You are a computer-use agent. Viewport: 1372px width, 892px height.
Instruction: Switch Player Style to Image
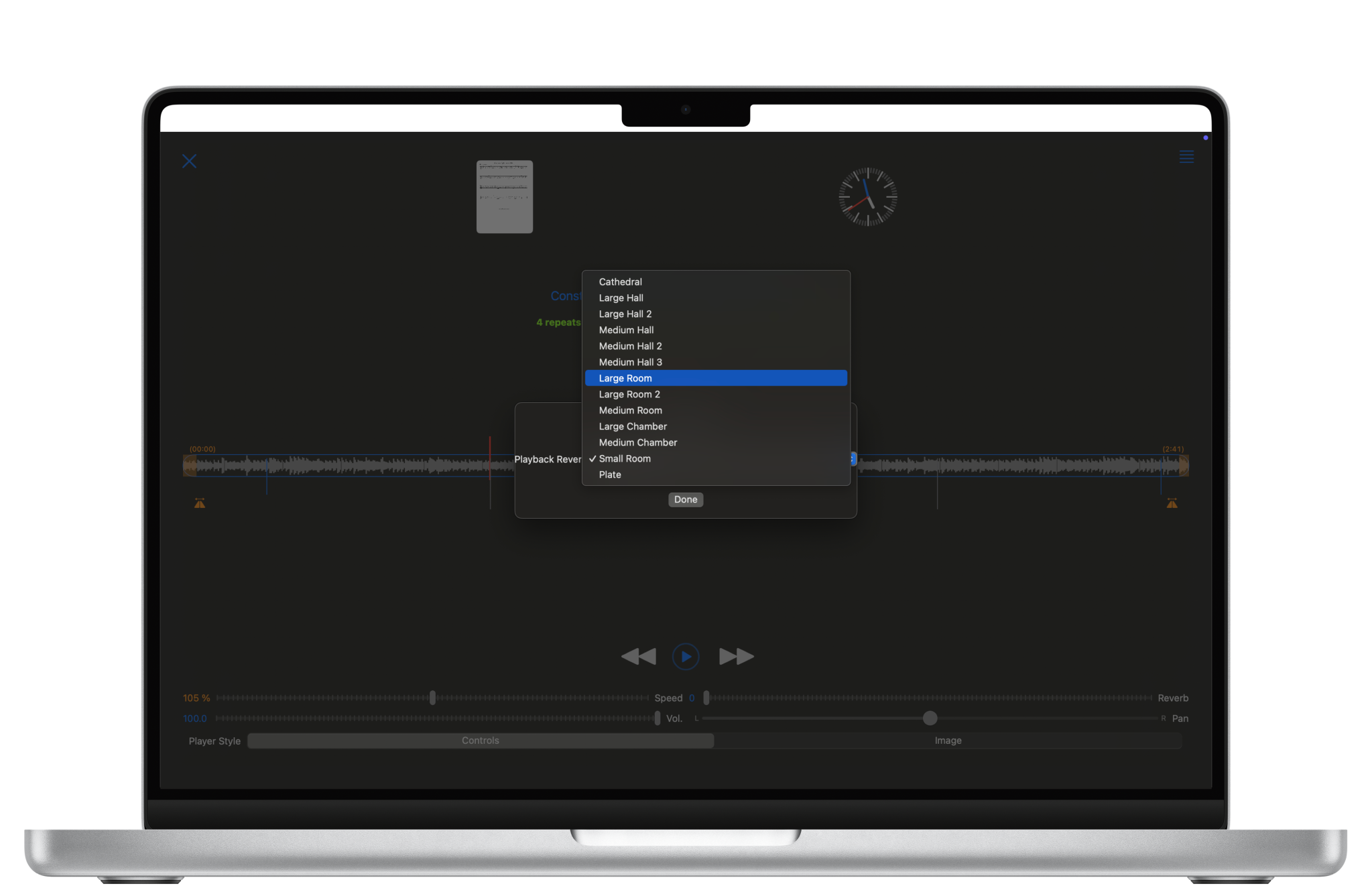point(948,741)
